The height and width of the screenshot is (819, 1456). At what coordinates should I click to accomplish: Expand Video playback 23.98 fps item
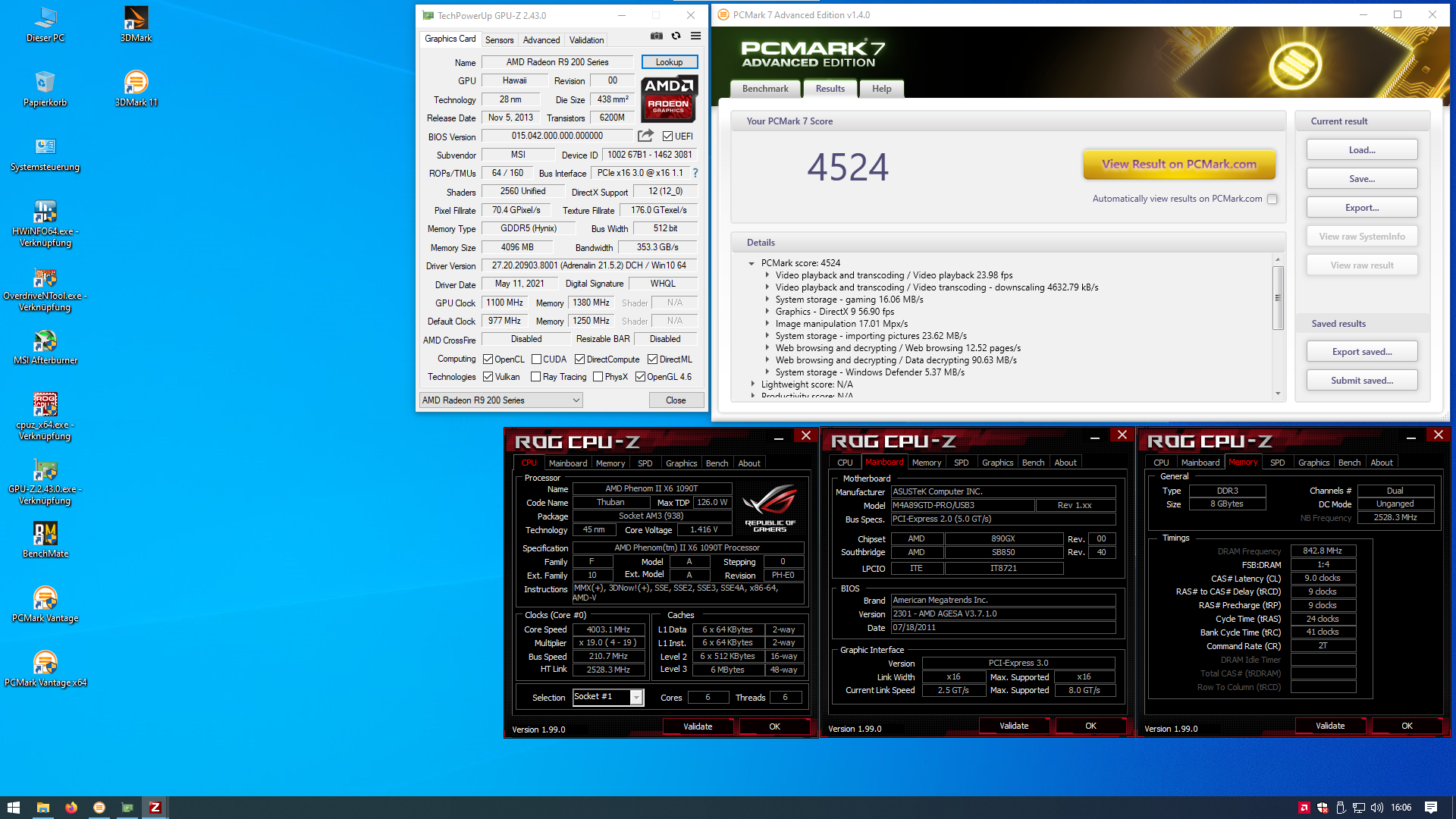[x=767, y=275]
